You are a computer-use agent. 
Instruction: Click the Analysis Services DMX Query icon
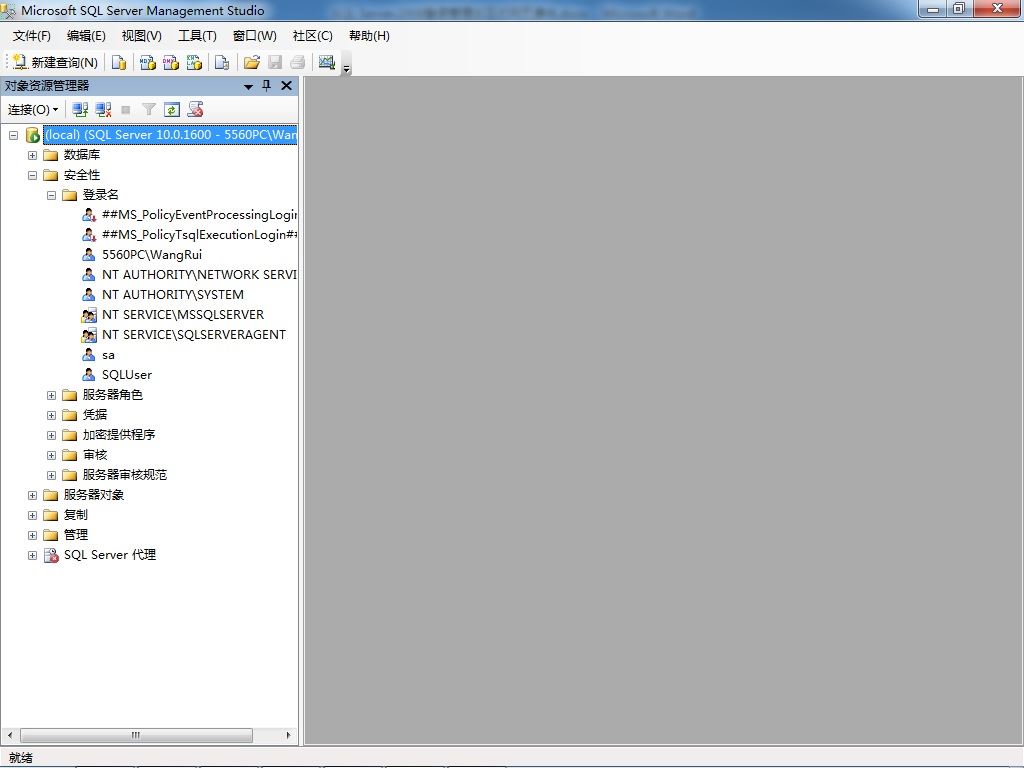[x=171, y=62]
